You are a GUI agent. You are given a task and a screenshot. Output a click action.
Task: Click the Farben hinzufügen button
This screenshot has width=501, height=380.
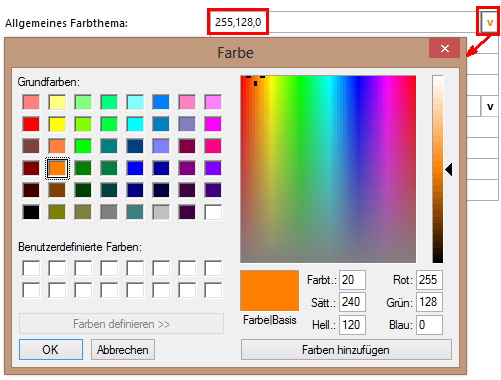click(x=346, y=350)
